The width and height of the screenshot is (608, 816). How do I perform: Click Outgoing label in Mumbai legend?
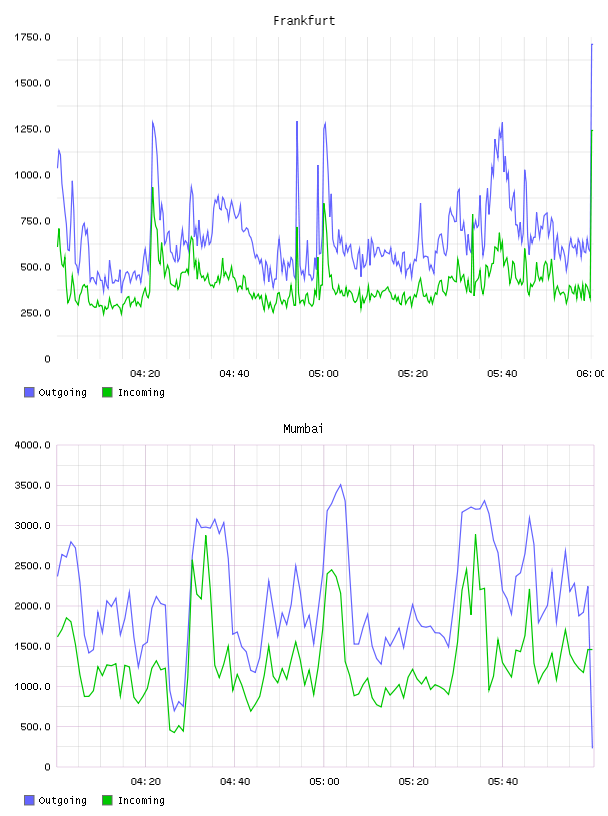pos(62,801)
